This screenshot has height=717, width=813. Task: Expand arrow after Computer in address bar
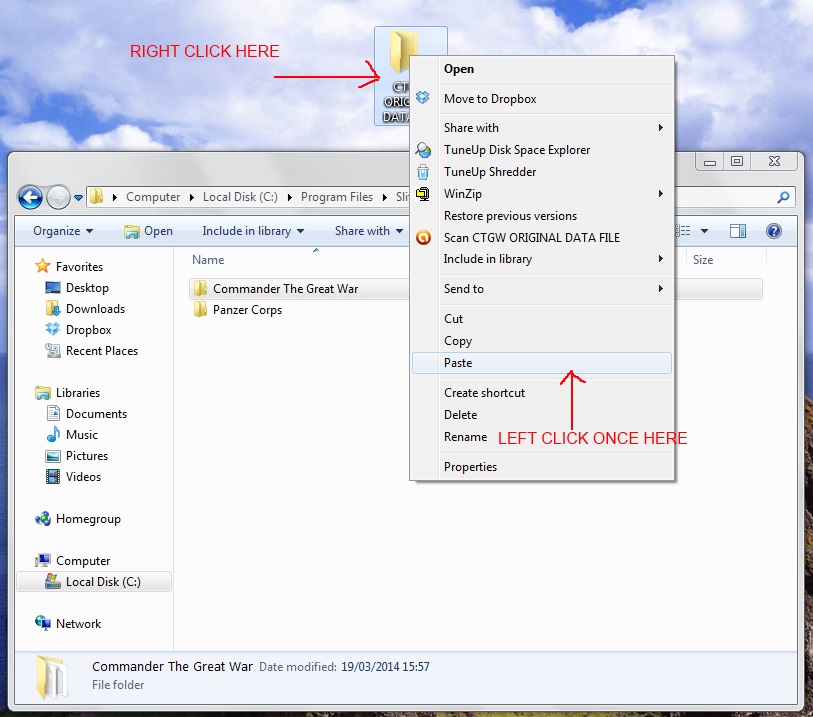(192, 197)
